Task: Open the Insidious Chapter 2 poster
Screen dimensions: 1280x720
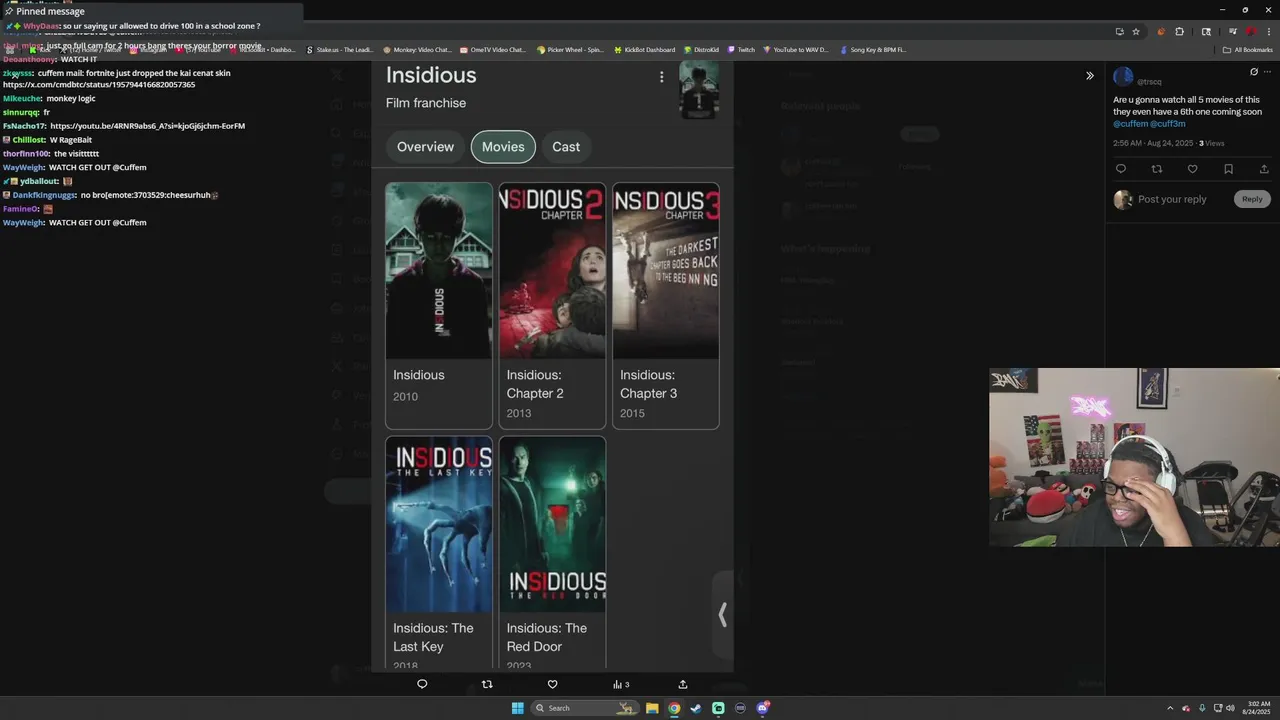Action: [552, 271]
